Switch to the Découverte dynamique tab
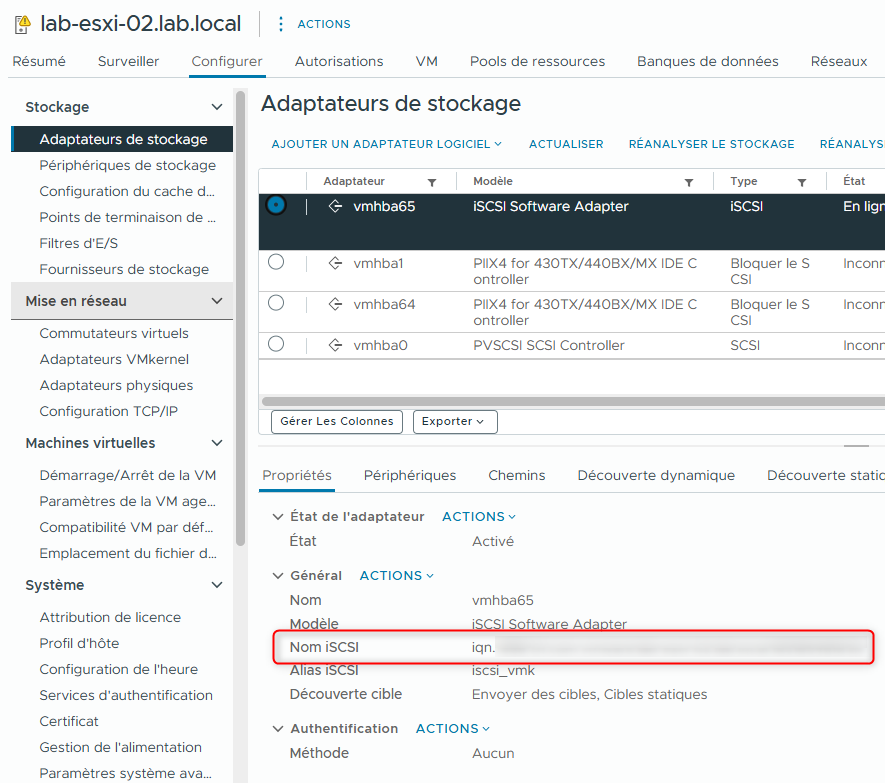Image resolution: width=885 pixels, height=783 pixels. tap(656, 475)
